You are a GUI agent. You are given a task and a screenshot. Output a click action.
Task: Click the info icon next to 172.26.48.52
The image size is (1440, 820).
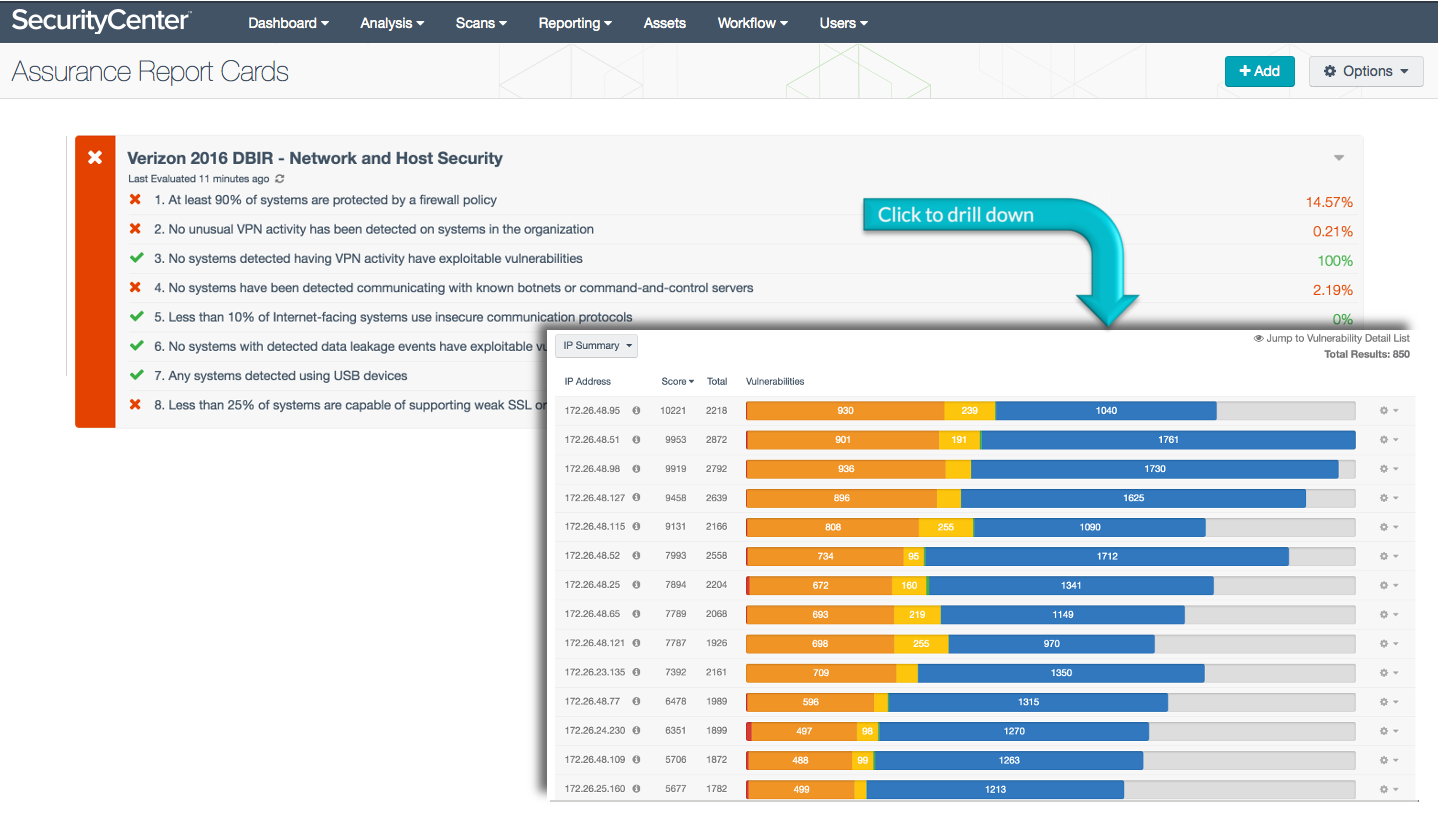(636, 556)
